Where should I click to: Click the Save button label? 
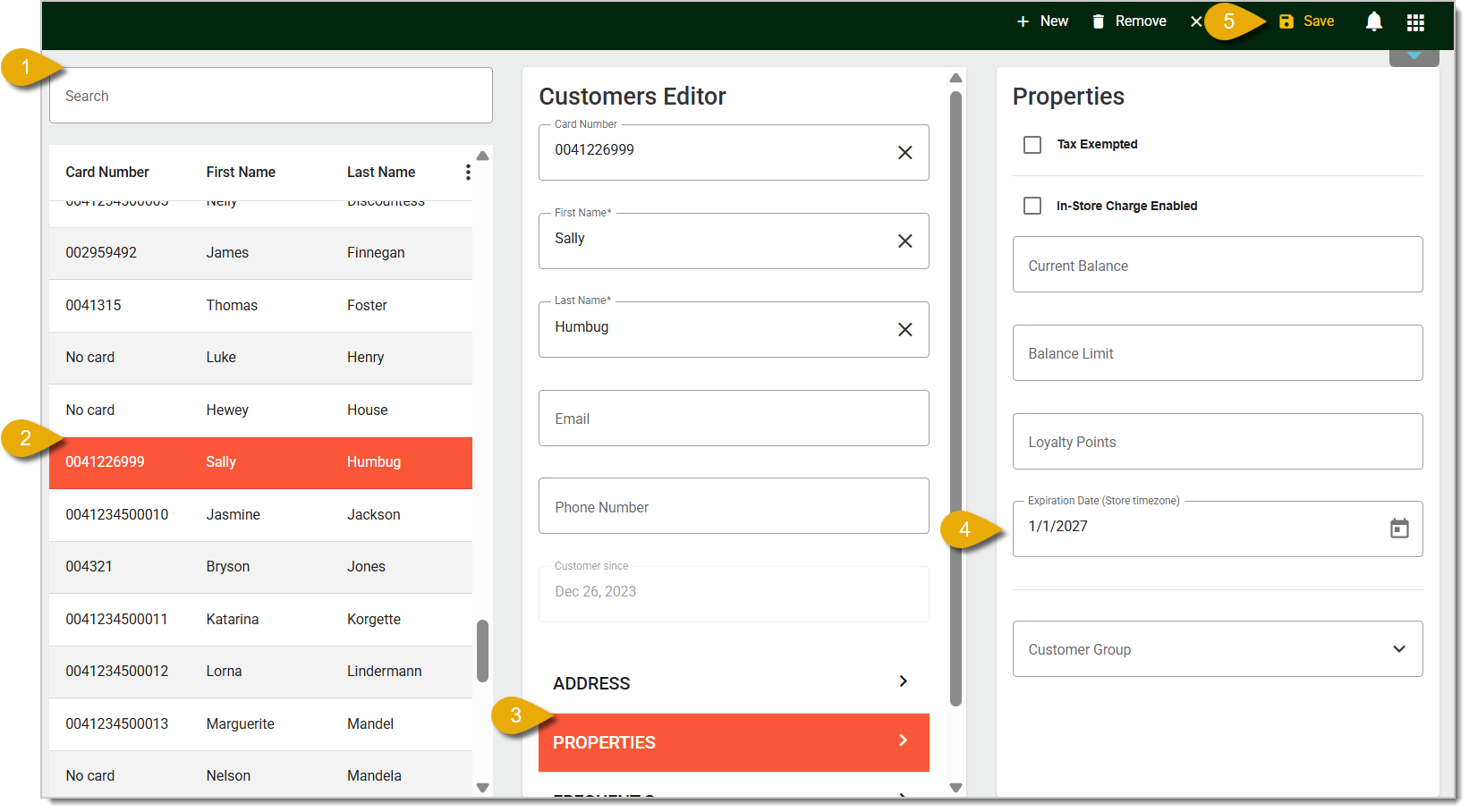pos(1319,21)
